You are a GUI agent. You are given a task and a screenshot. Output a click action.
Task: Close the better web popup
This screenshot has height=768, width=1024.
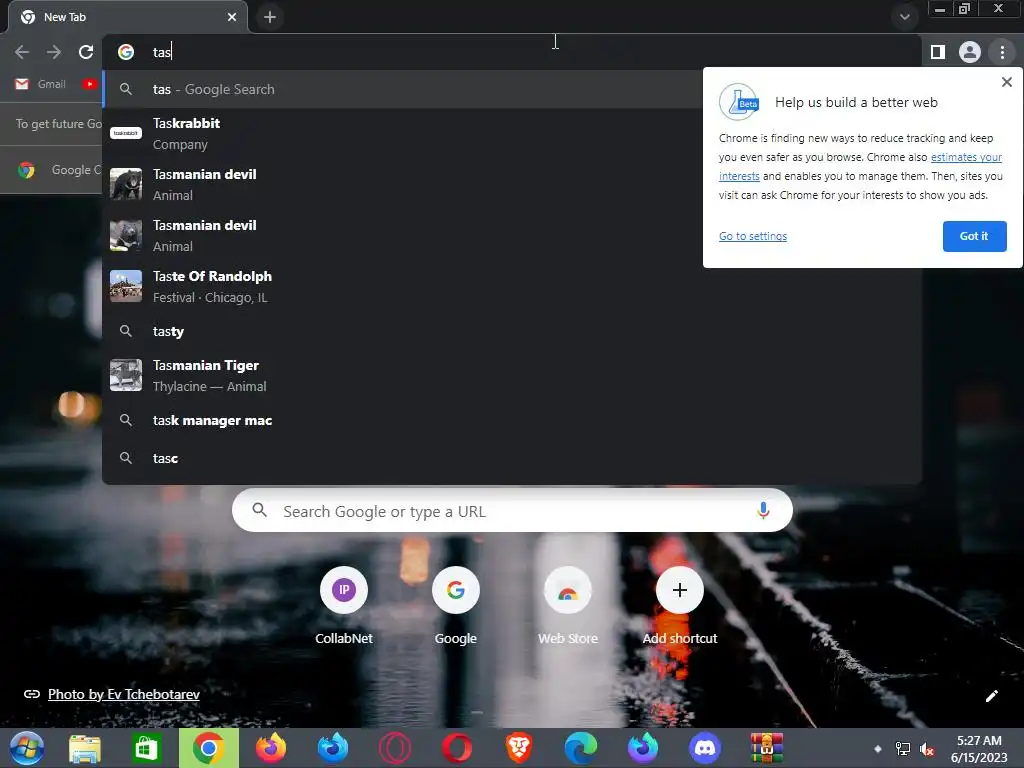click(x=1006, y=82)
